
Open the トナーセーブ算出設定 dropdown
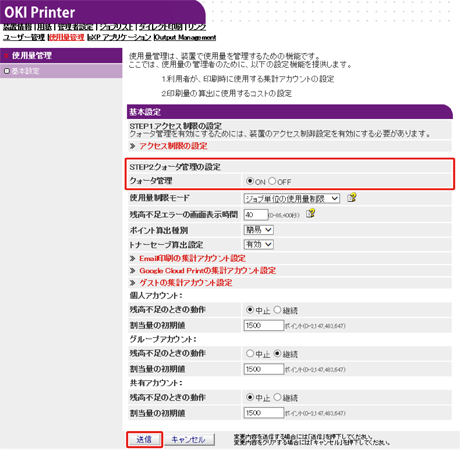[259, 244]
